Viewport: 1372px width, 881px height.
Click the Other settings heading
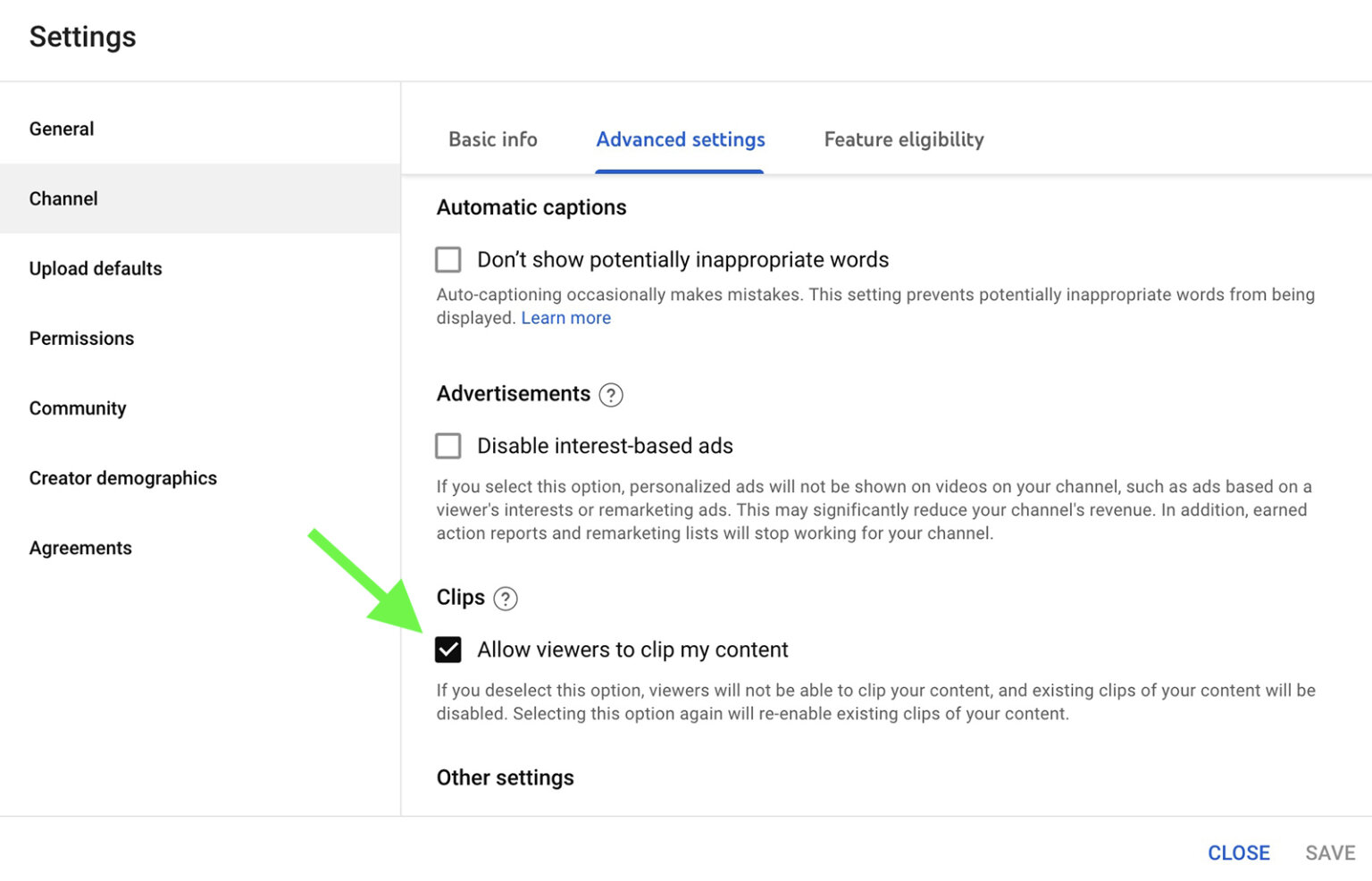coord(505,777)
